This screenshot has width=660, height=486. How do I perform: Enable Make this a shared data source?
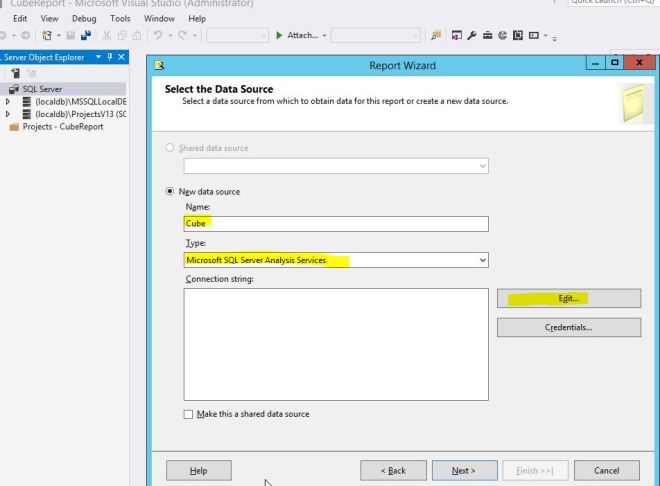(x=188, y=414)
